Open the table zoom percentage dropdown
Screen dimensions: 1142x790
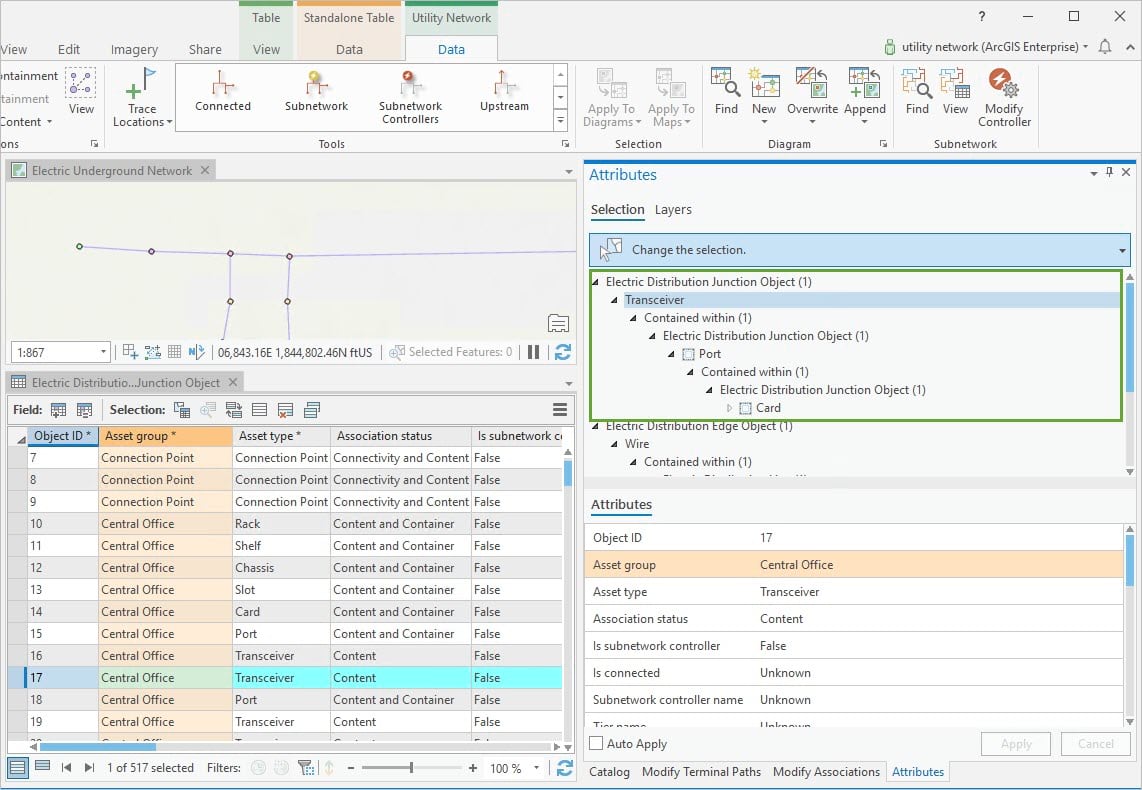click(x=536, y=768)
